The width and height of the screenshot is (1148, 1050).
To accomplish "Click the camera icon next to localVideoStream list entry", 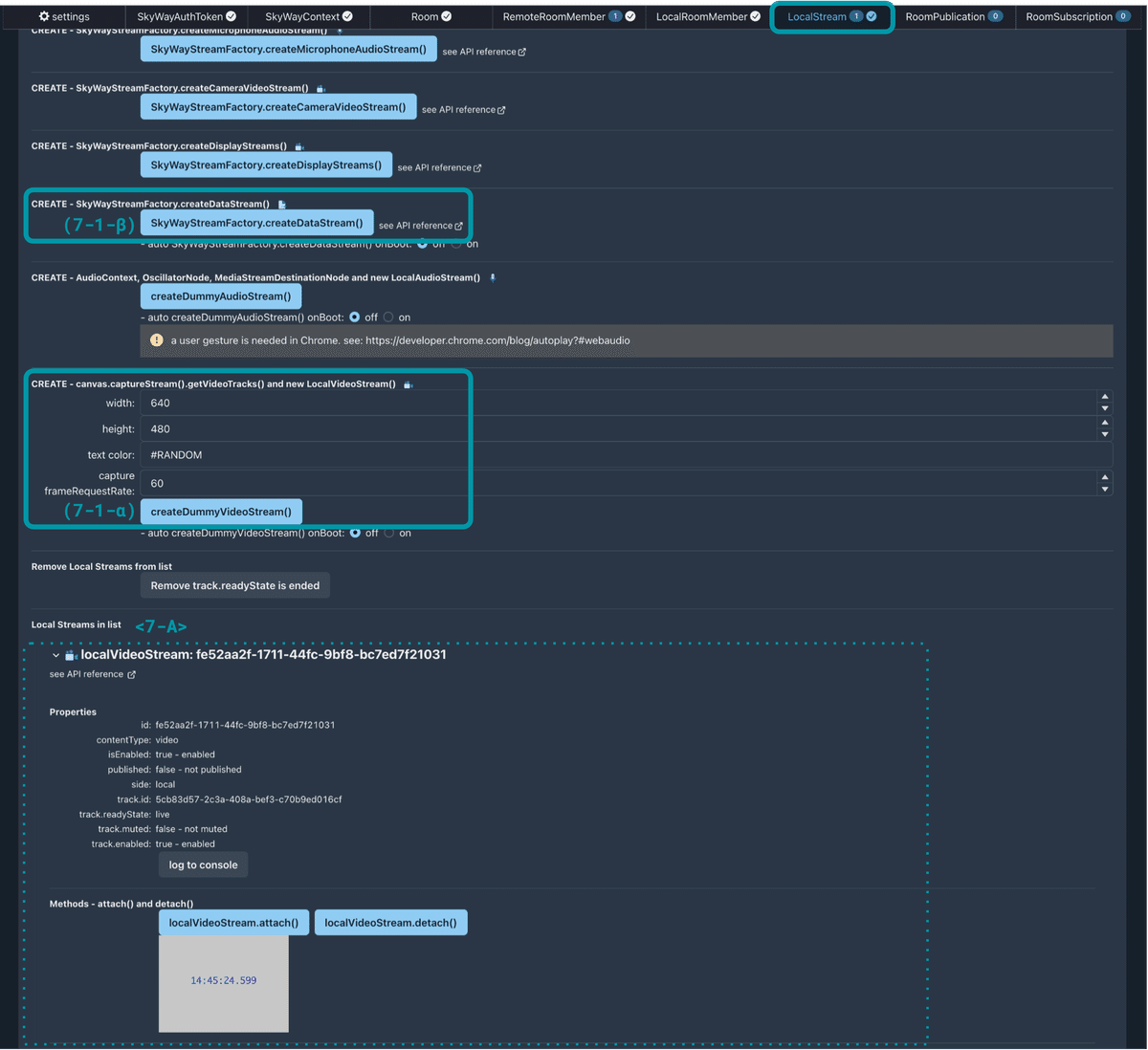I will 72,654.
